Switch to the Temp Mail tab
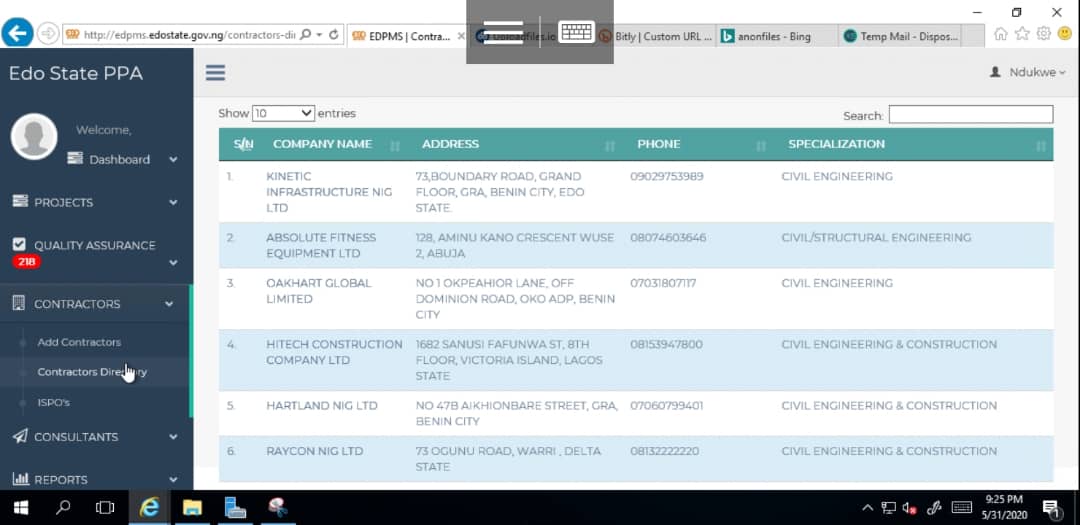Screen dimensions: 1080x525 click(900, 37)
